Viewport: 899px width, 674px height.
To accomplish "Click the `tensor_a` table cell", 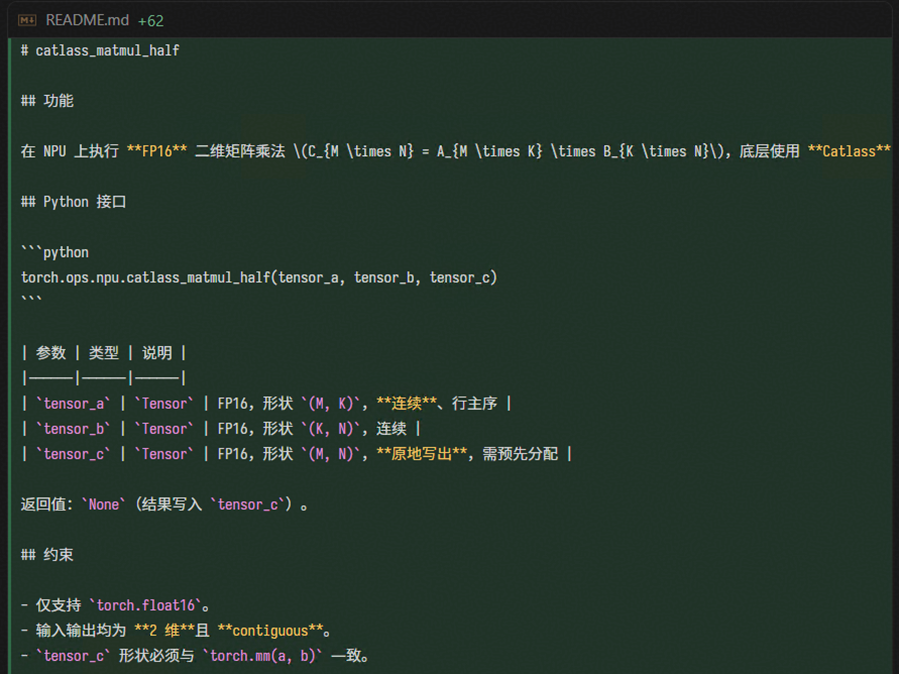I will point(73,403).
